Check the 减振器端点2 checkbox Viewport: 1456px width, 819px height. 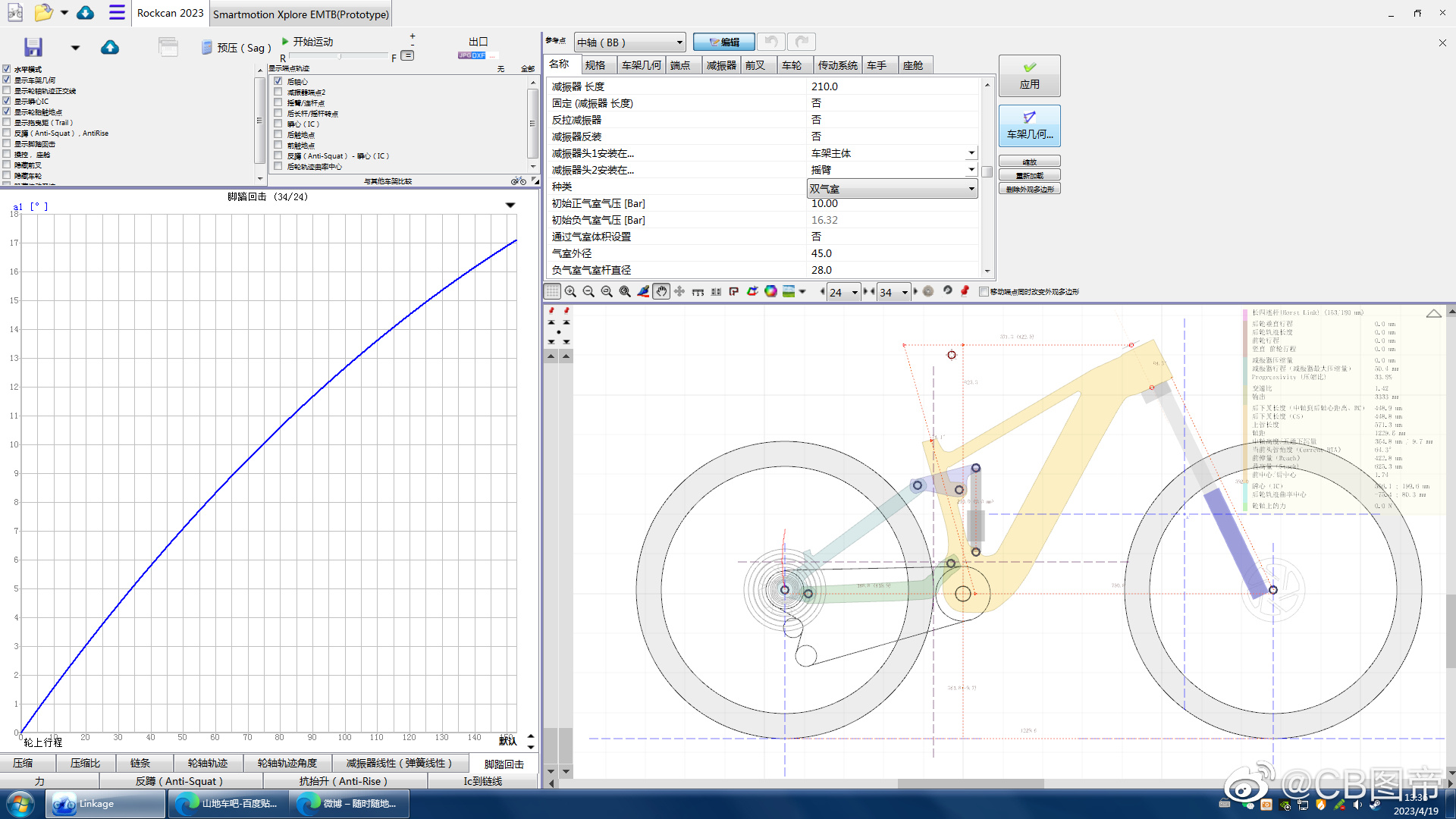(x=278, y=92)
